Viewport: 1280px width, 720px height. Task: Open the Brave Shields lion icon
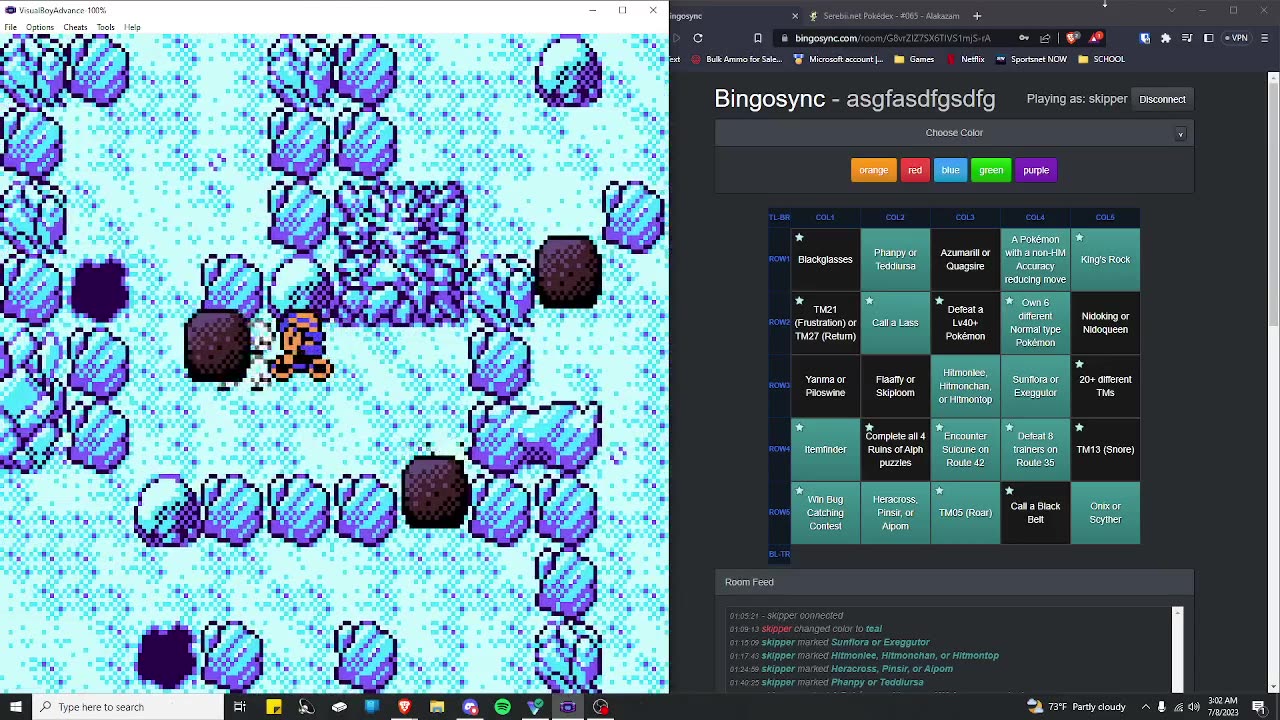[x=1072, y=38]
